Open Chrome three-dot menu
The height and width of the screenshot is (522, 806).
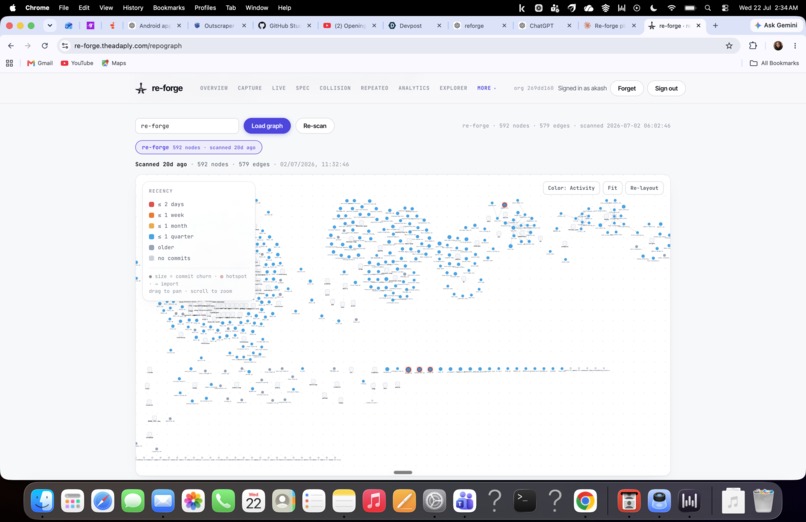pyautogui.click(x=795, y=46)
